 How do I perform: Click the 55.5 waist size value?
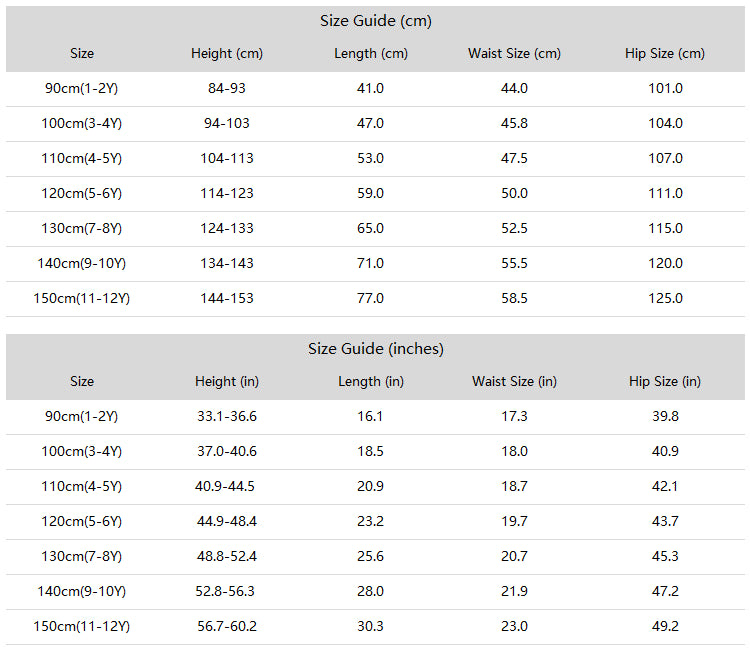coord(514,264)
